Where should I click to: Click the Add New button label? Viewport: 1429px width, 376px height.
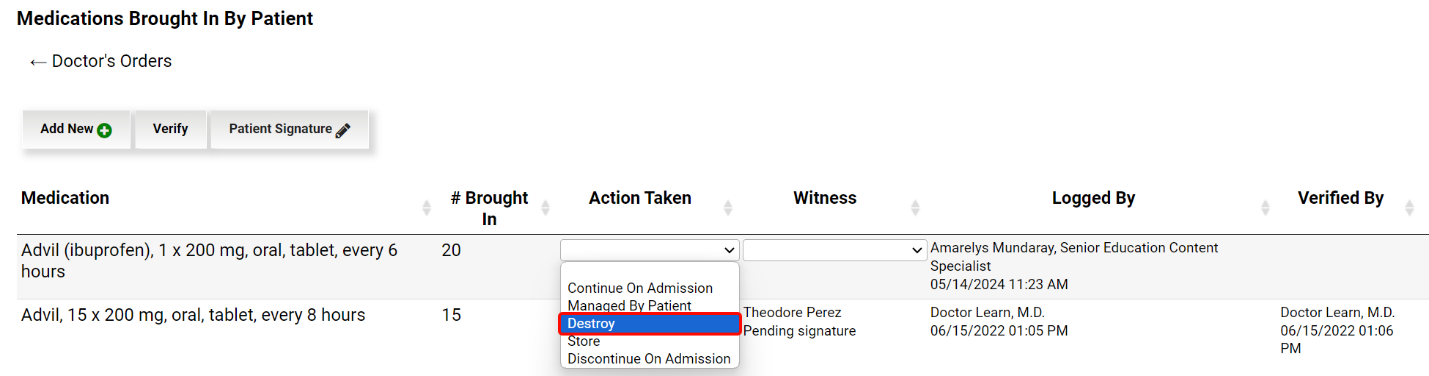67,129
